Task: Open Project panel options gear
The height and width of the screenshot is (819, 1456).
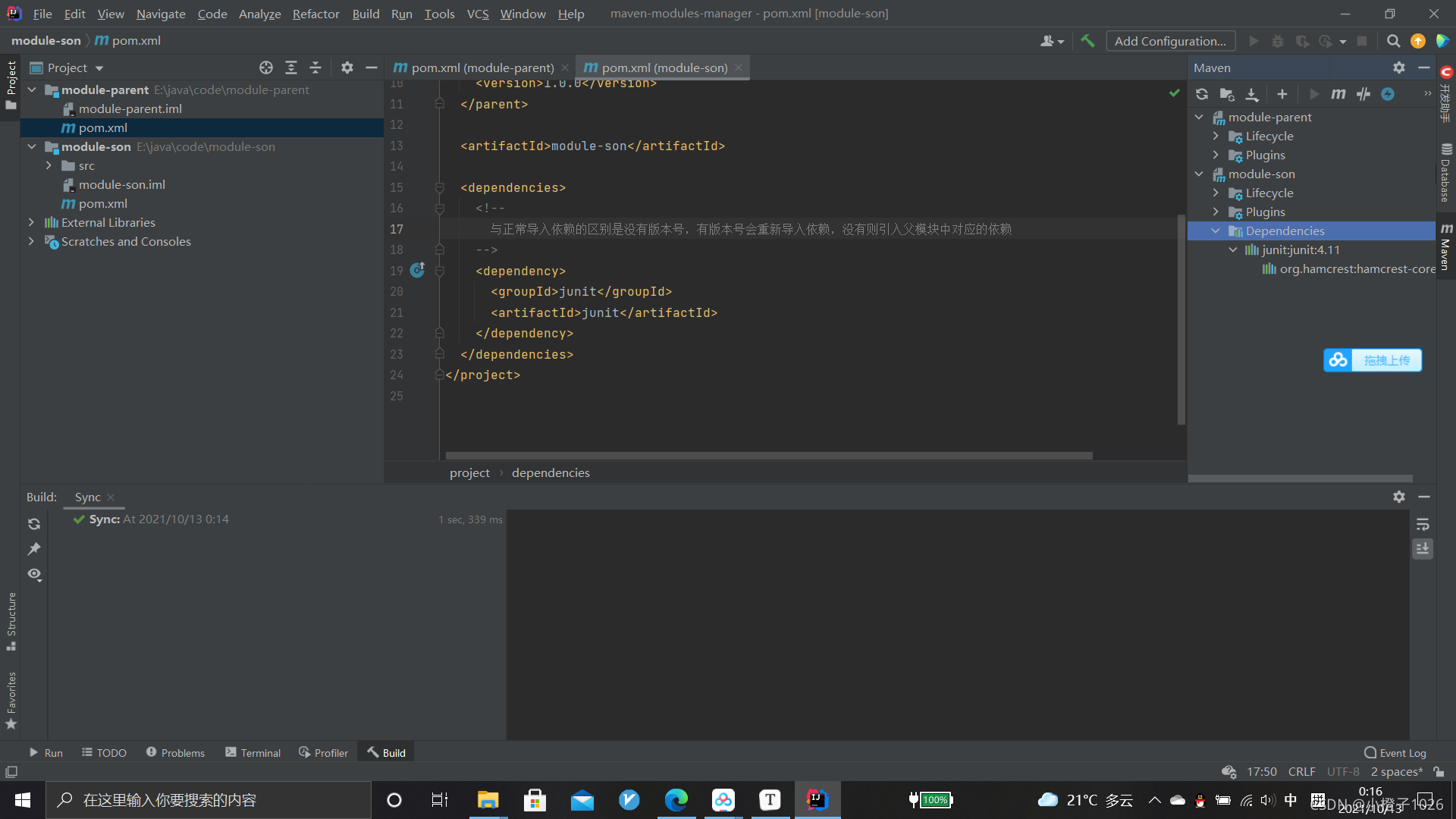Action: [x=347, y=67]
